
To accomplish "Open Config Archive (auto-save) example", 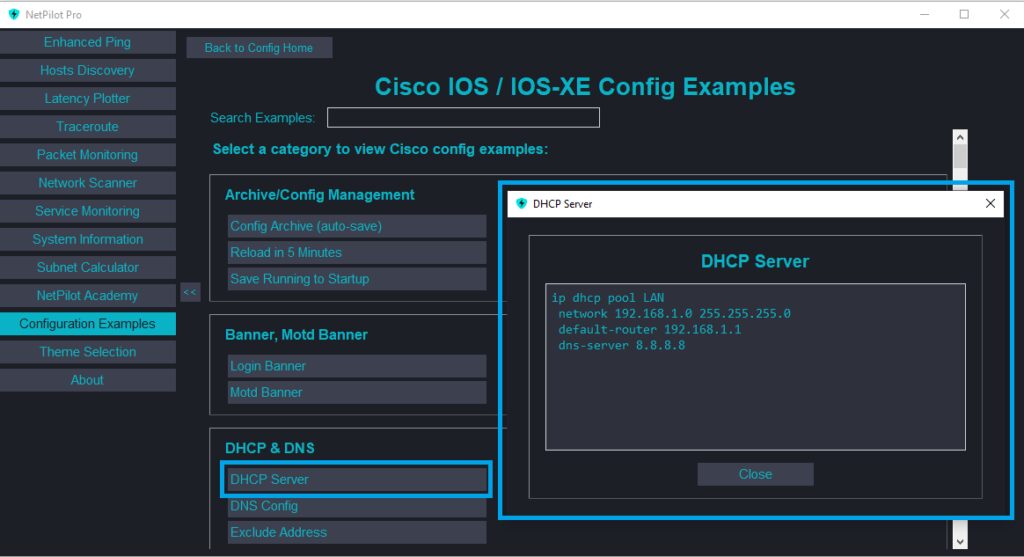I will pyautogui.click(x=357, y=226).
